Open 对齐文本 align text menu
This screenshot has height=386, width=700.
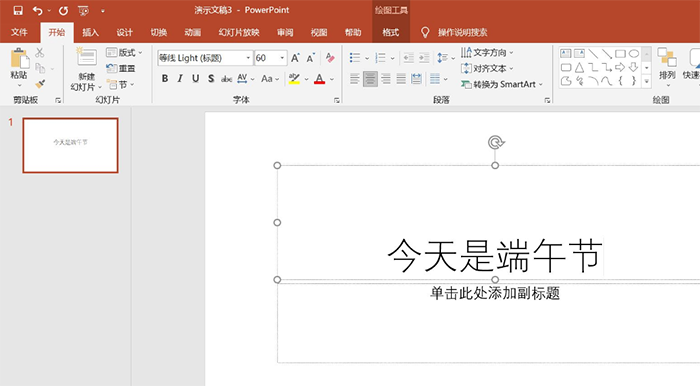(487, 68)
